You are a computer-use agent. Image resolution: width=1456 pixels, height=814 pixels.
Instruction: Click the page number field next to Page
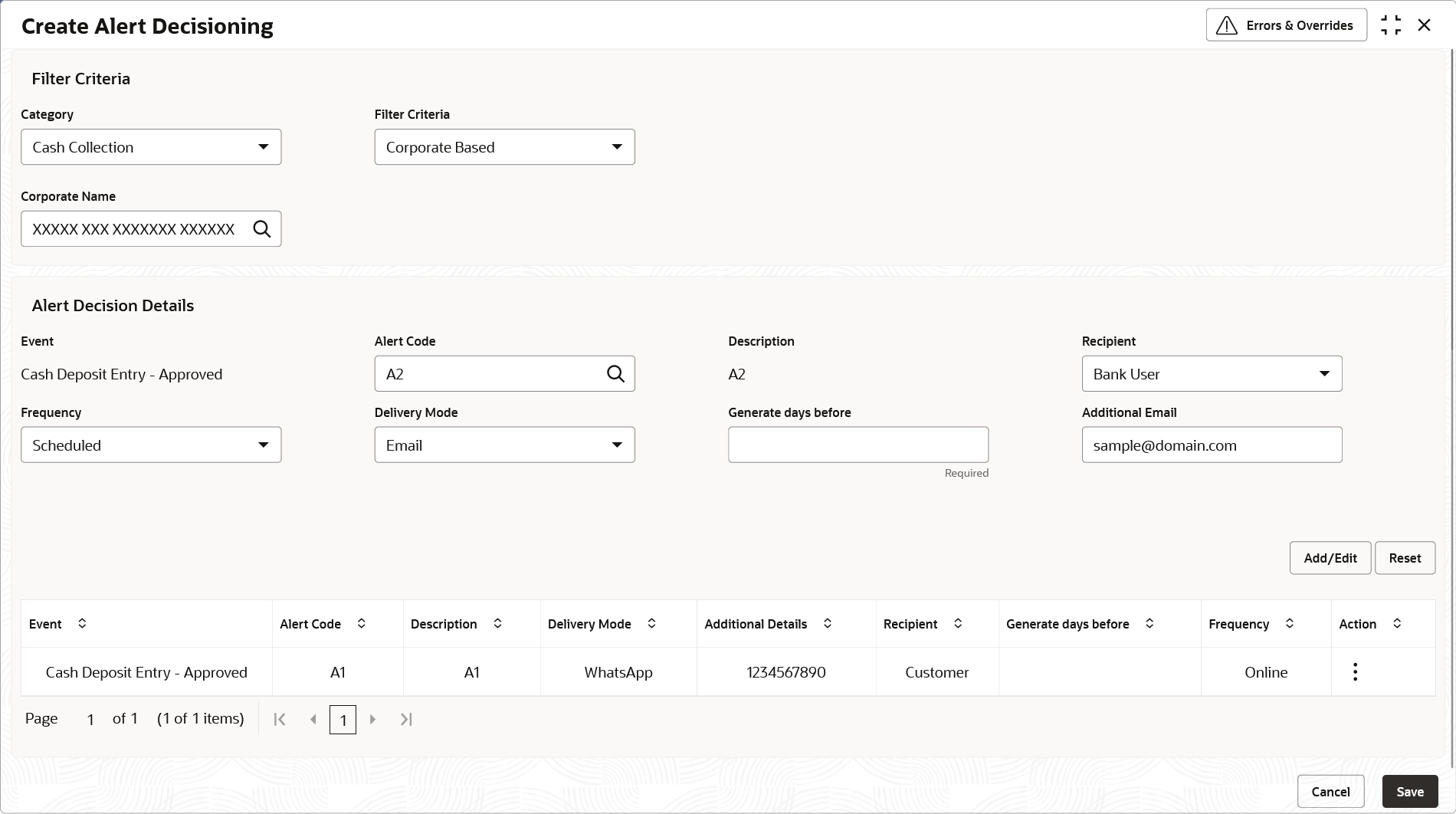90,719
